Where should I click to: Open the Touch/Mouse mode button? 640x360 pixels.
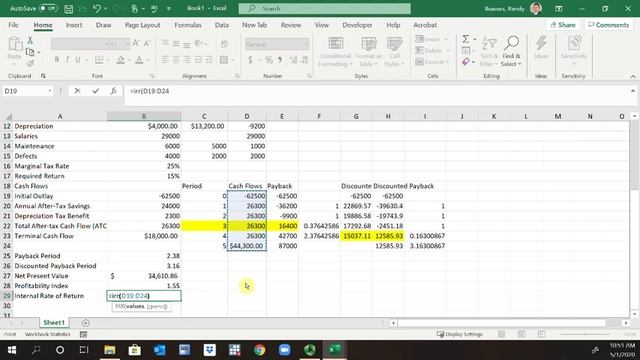pos(135,9)
